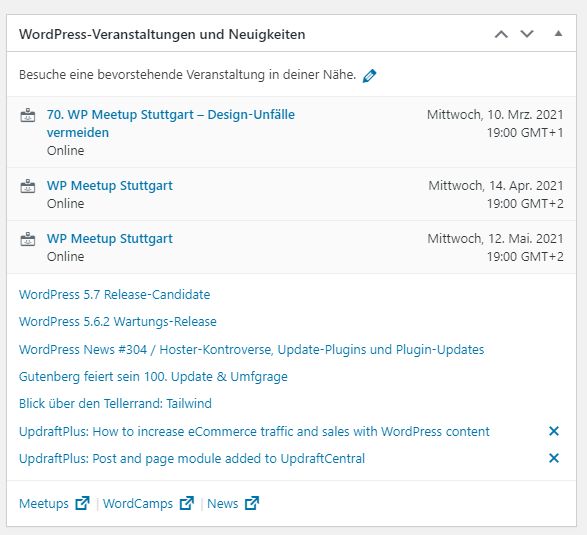
Task: Open the May WP Meetup Stuttgart link
Action: pyautogui.click(x=110, y=238)
